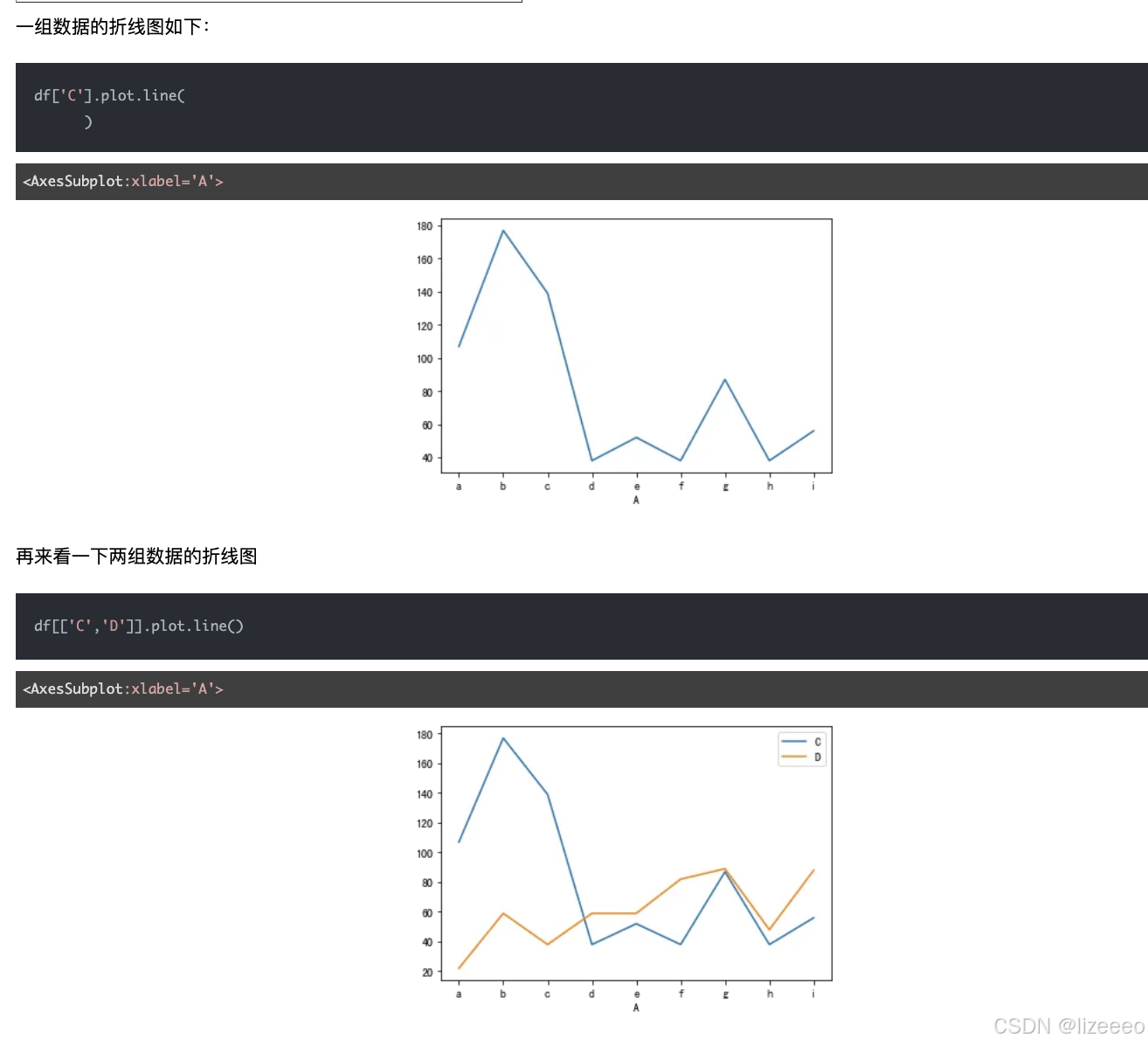Click the first AxesSubplot output bar
This screenshot has width=1148, height=1045.
click(x=121, y=181)
